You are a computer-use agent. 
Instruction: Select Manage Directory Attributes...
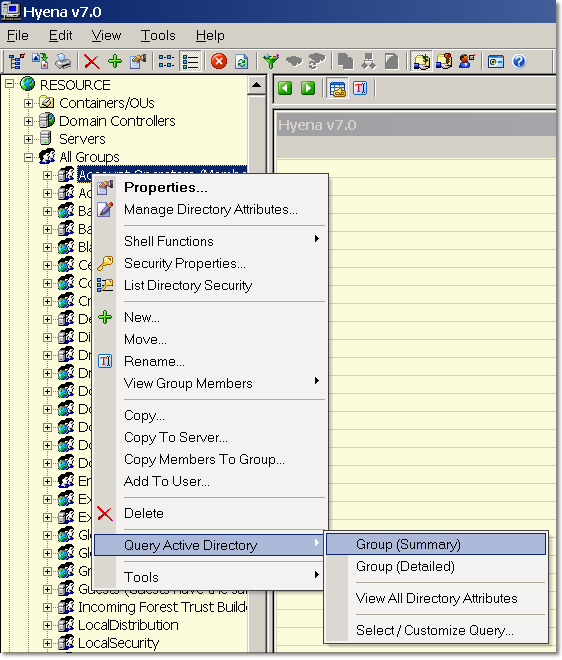click(x=210, y=209)
